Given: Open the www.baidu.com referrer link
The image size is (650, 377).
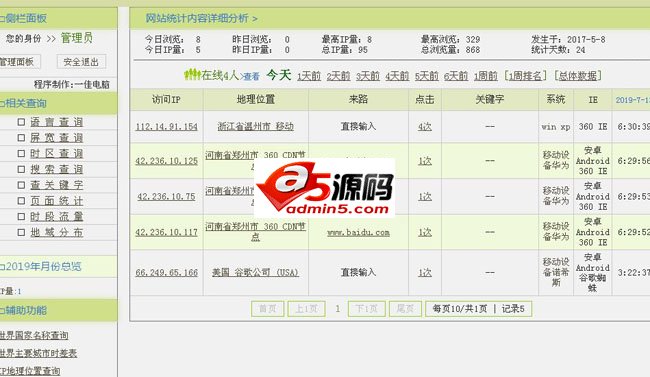Looking at the screenshot, I should (x=359, y=232).
